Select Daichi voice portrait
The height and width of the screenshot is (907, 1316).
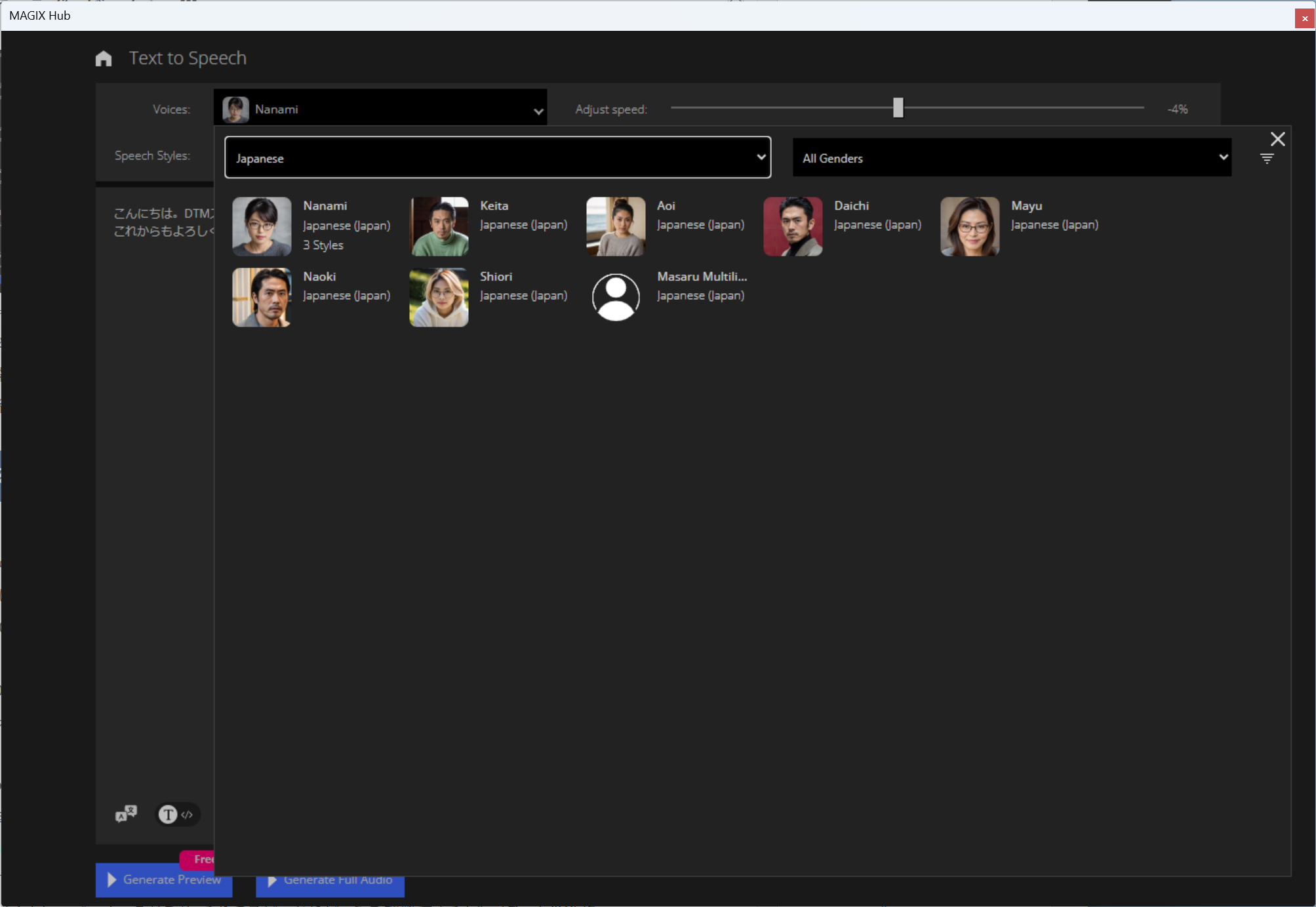point(793,226)
